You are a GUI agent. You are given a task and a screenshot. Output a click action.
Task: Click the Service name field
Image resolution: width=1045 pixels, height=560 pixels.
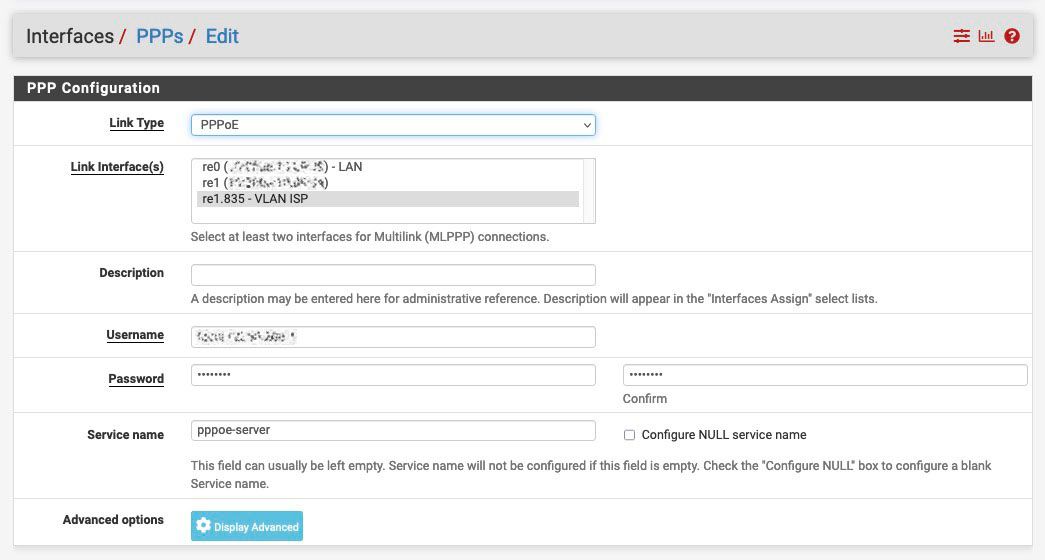click(393, 430)
